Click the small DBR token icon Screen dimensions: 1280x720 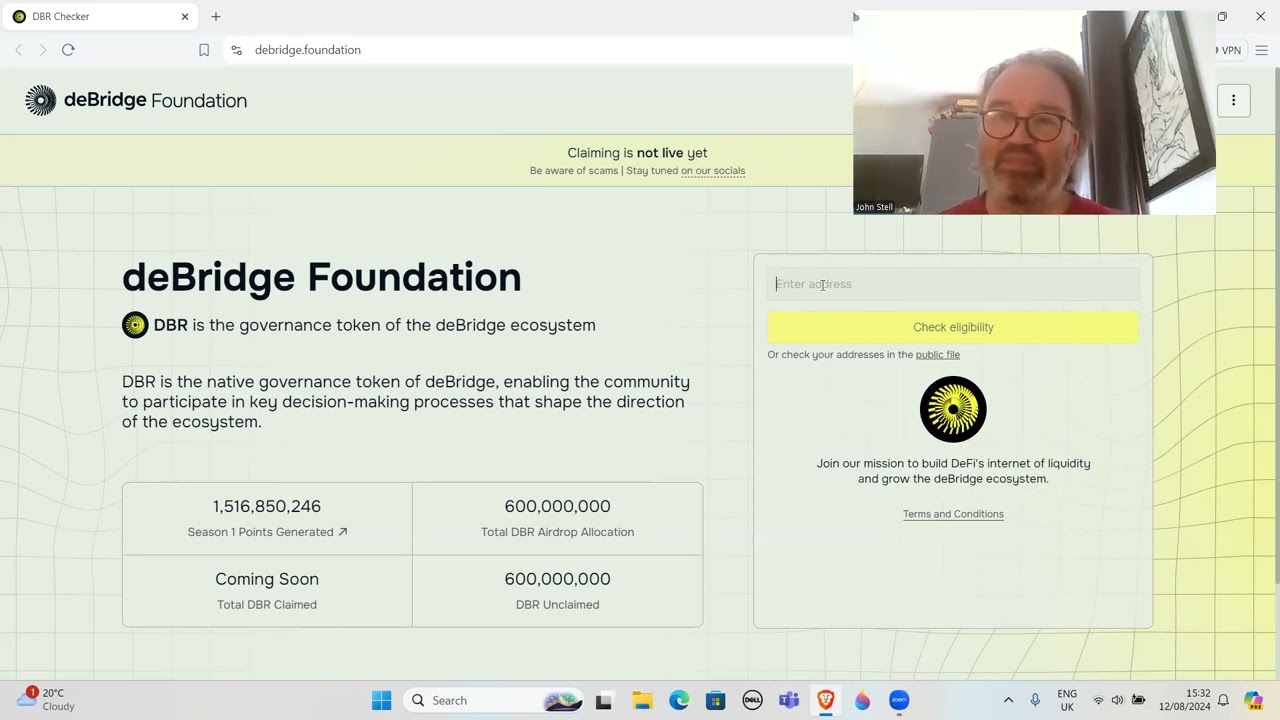pos(135,325)
